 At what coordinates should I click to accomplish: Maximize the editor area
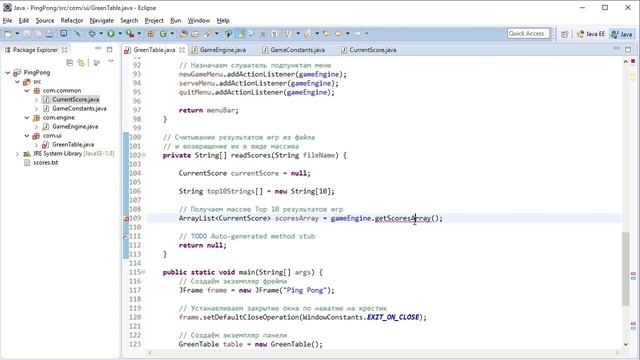coord(628,49)
